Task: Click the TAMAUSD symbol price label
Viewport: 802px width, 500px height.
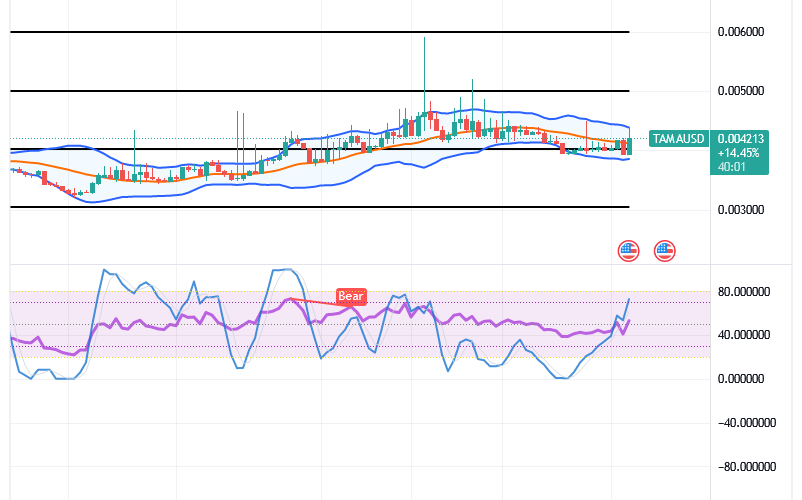Action: [x=679, y=139]
